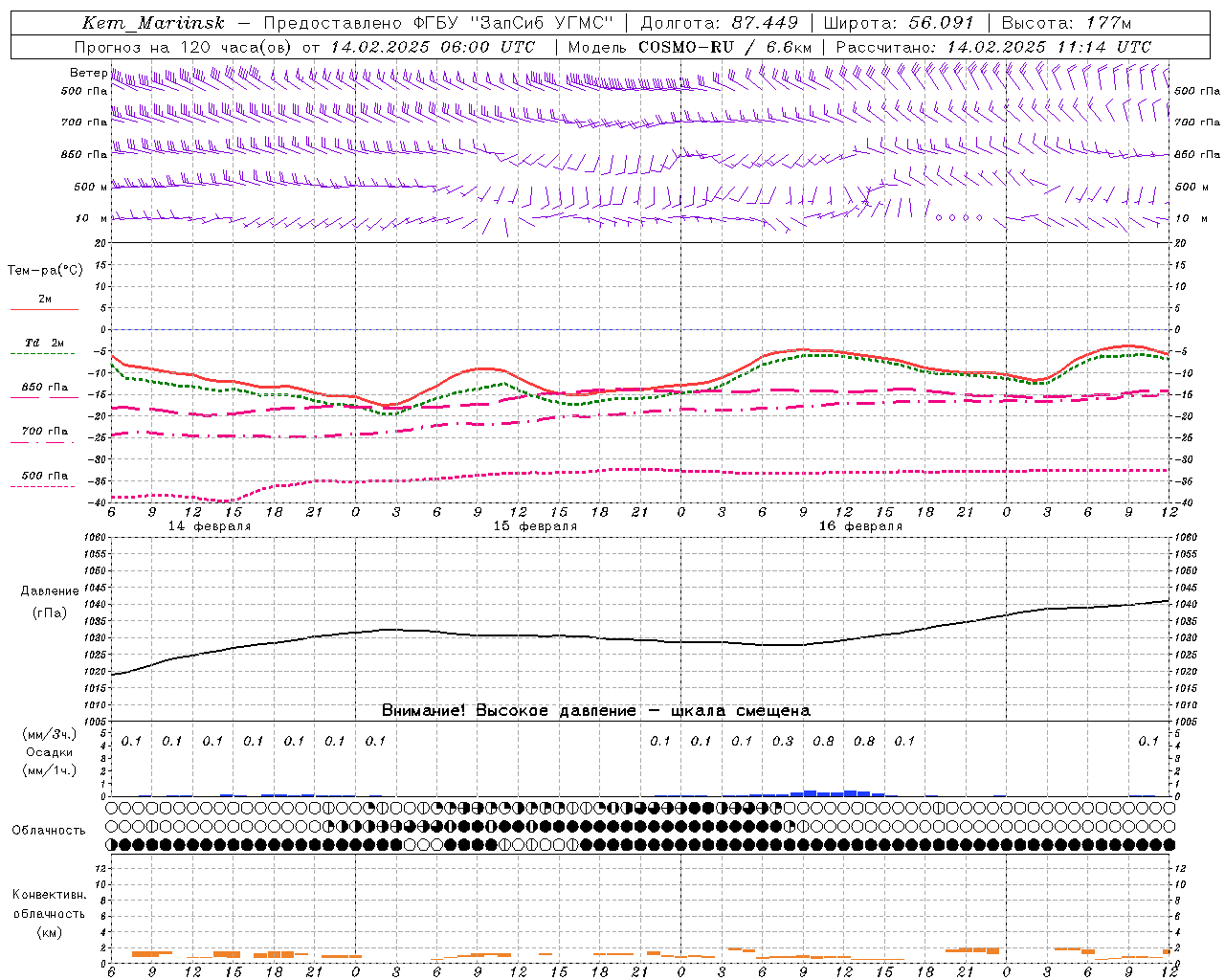Click the "(гПа)" unit label under Давление

point(50,612)
